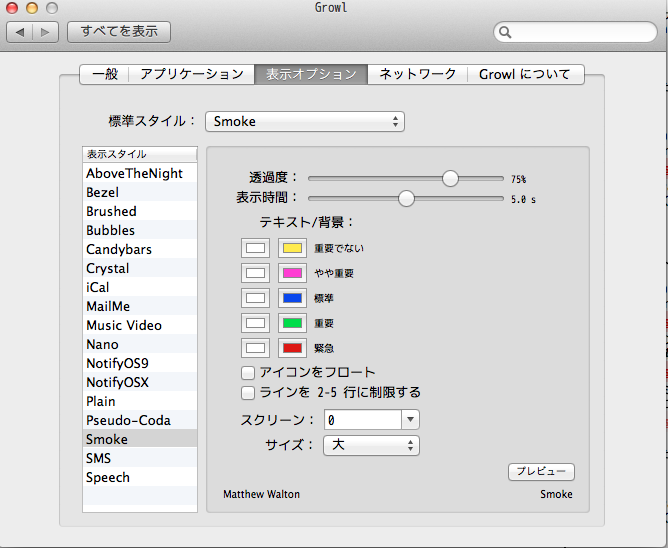Select the Plain style

point(140,401)
